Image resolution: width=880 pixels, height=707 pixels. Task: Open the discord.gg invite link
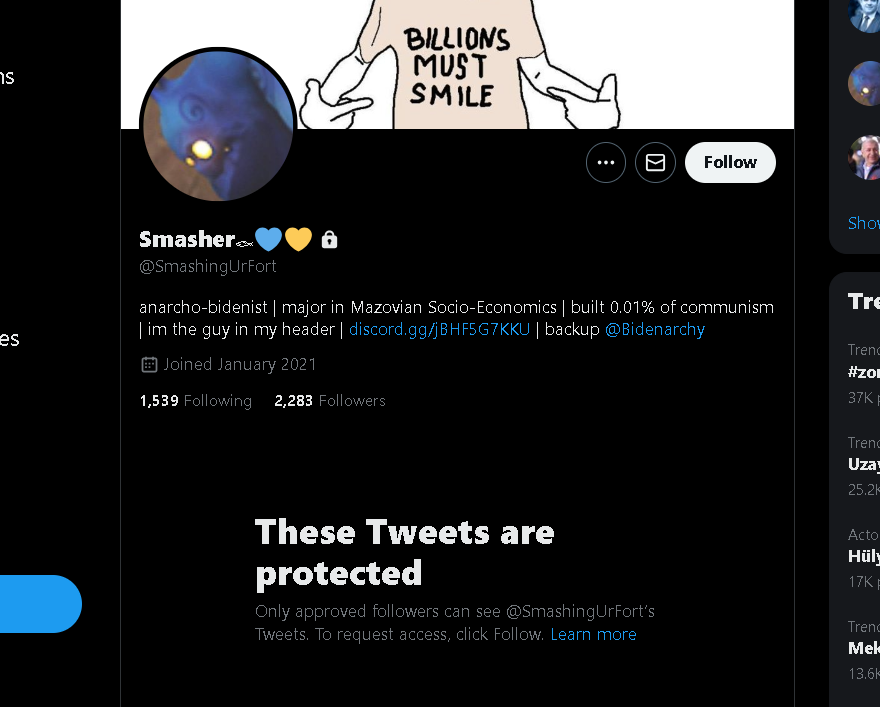pos(439,329)
